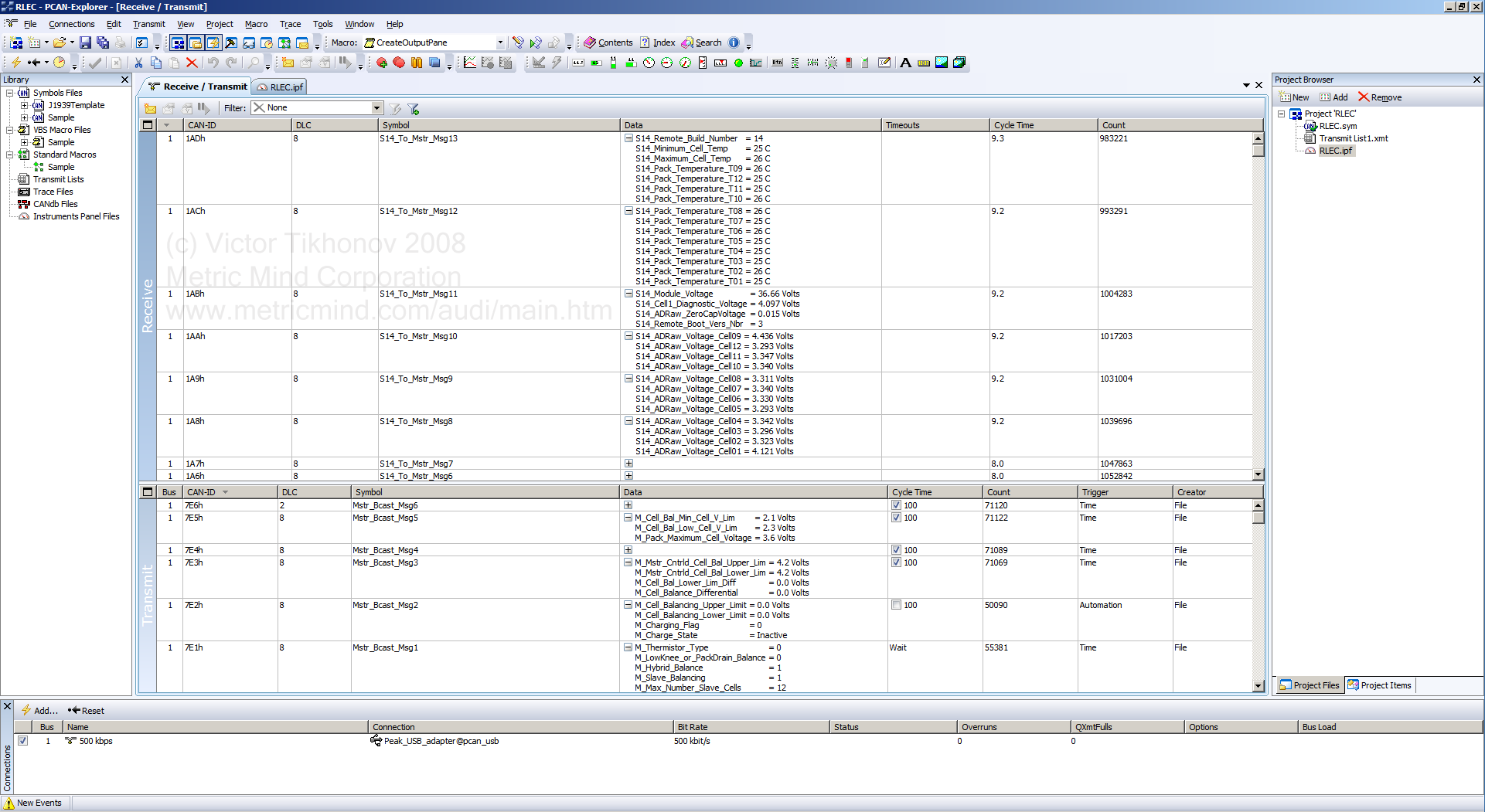Collapse the Symbols Files tree node
Screen dimensions: 1485x812
[x=10, y=93]
